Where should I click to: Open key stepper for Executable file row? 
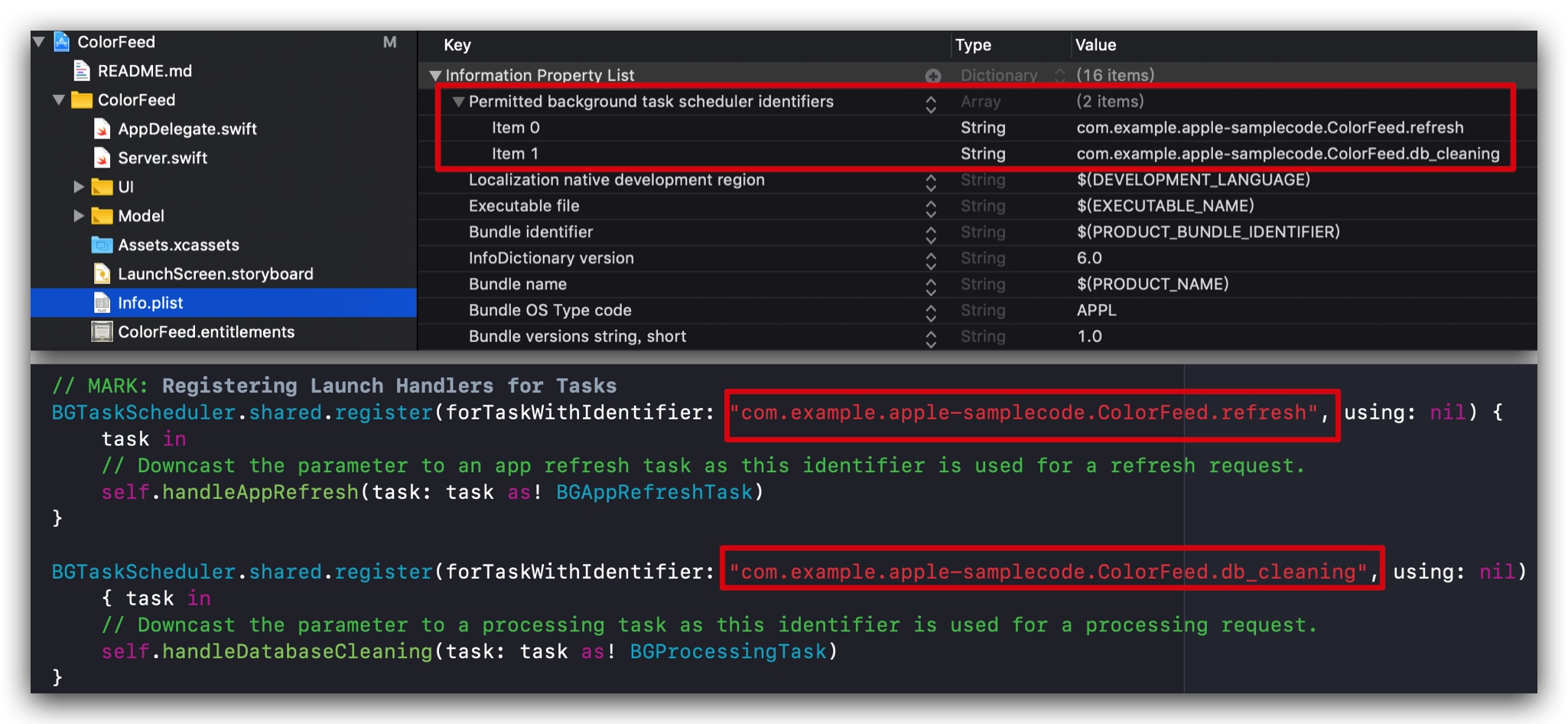click(931, 207)
